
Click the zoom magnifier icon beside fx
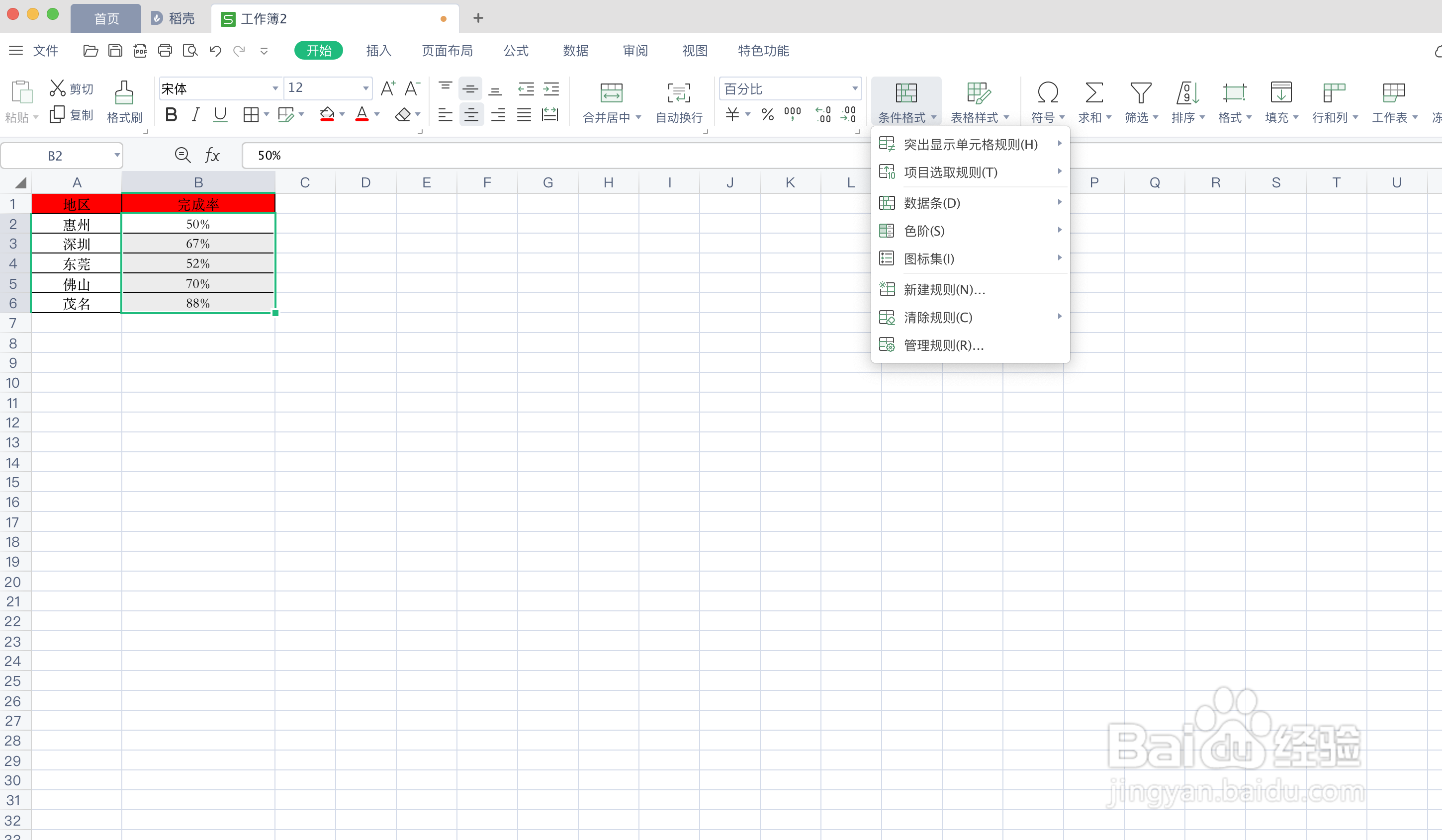coord(182,155)
